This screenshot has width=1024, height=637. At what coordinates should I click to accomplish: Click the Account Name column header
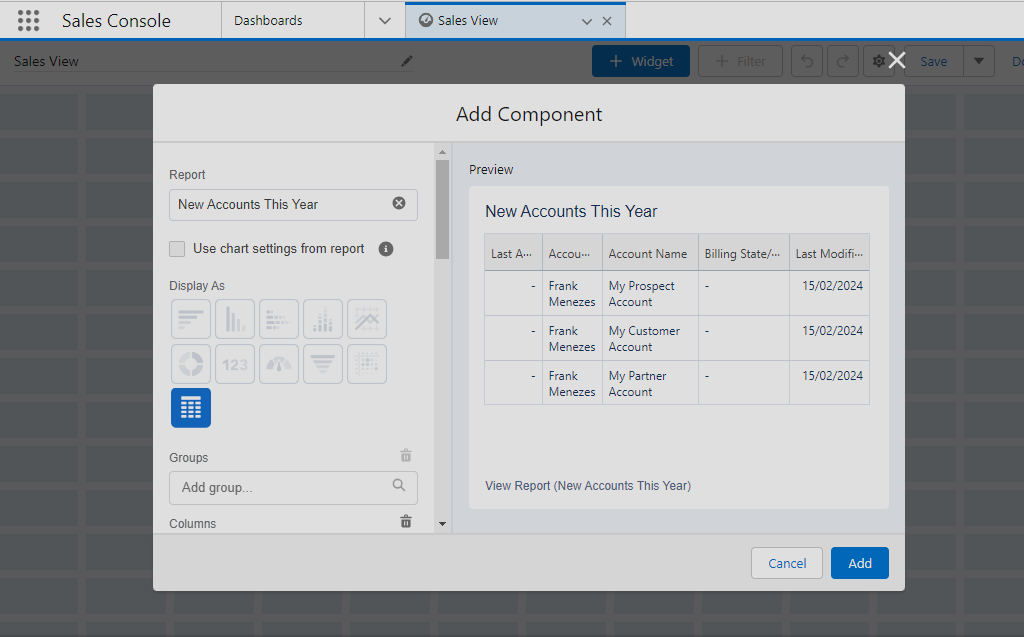[650, 253]
